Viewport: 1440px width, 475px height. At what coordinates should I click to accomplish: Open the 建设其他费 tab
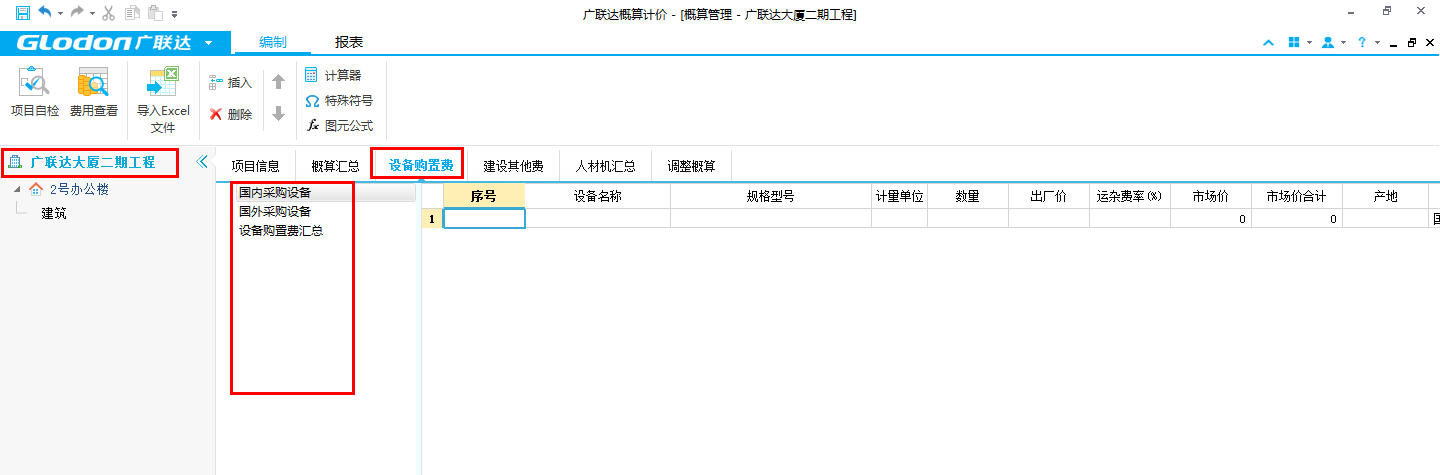pyautogui.click(x=513, y=166)
